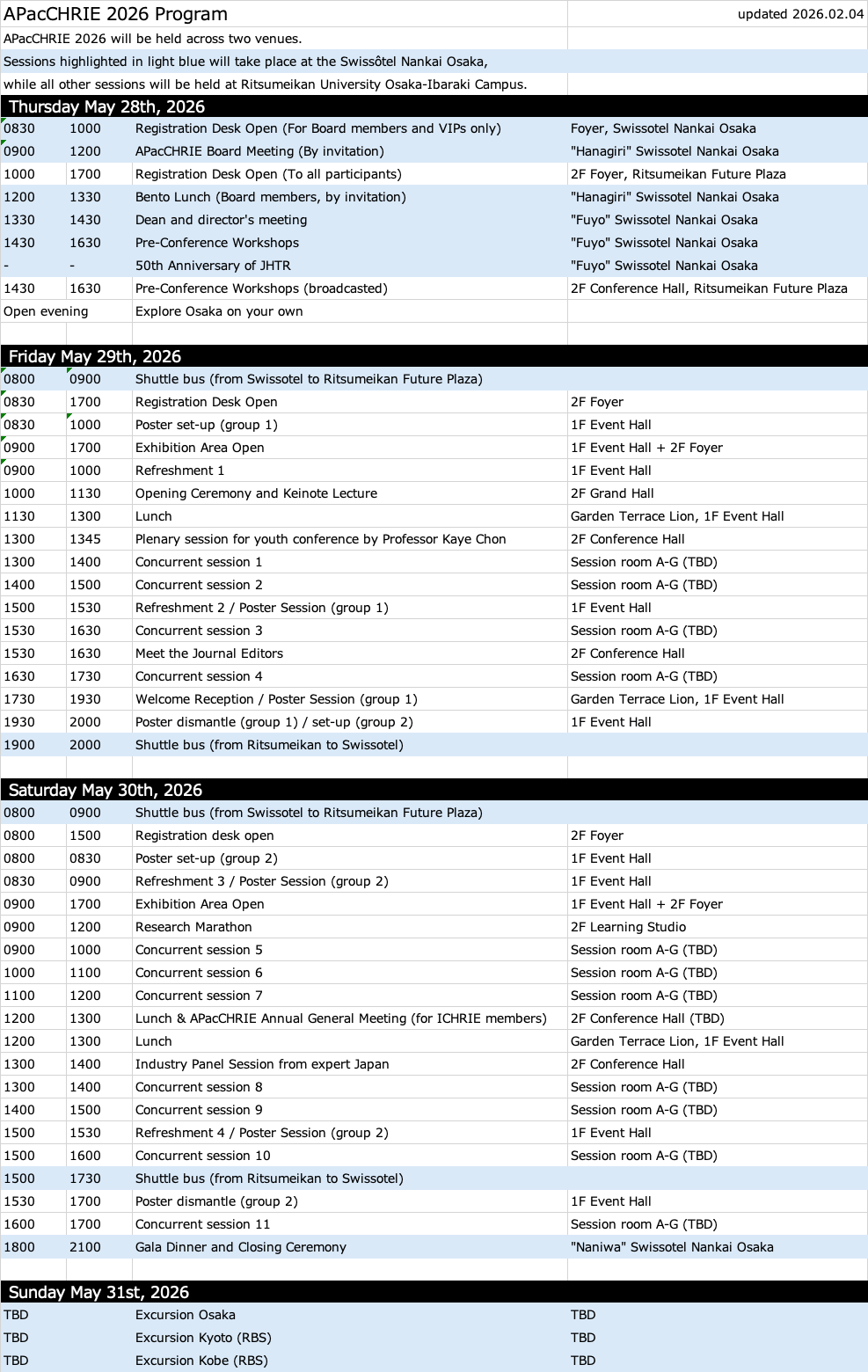Select the '50th Anniversary of JHTR' cell
Viewport: 868px width, 1372px height.
pos(213,266)
